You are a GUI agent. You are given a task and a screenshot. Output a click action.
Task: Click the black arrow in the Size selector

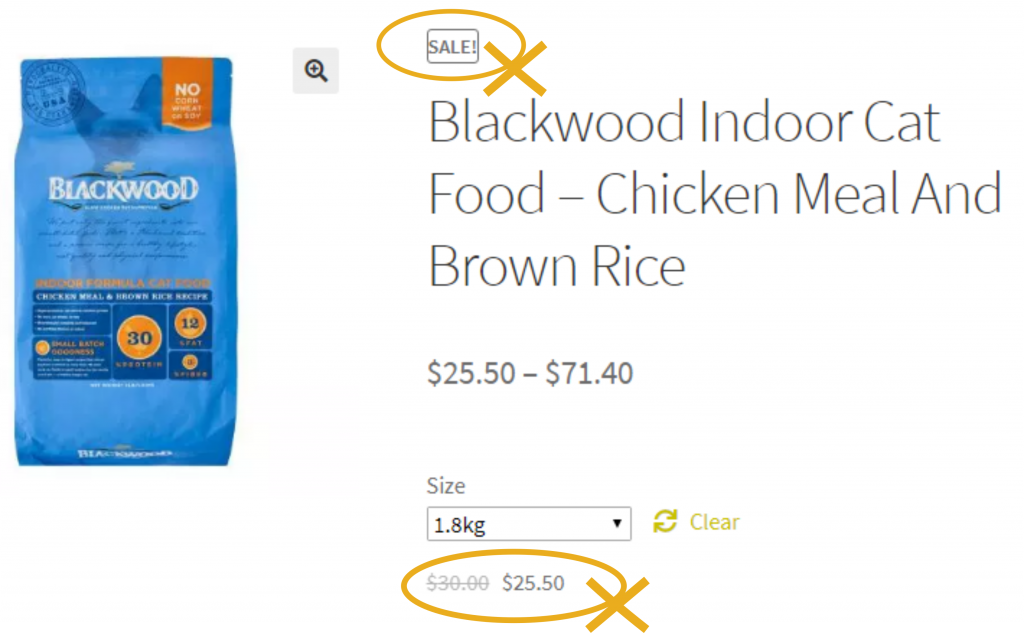pyautogui.click(x=616, y=523)
